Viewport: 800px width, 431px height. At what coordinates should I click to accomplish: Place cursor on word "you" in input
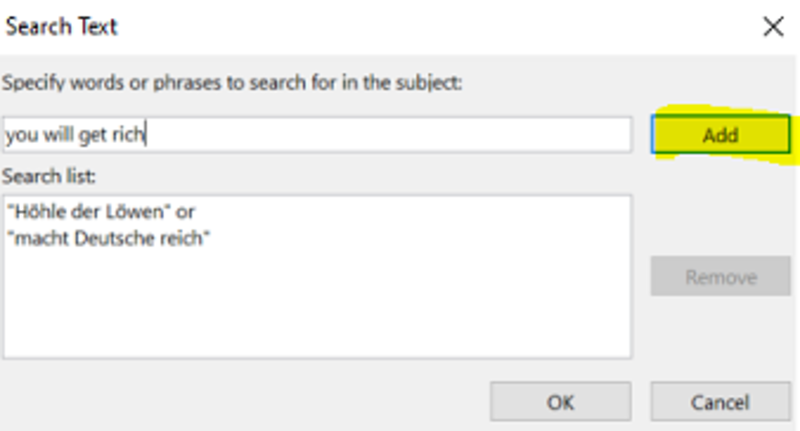tap(21, 136)
